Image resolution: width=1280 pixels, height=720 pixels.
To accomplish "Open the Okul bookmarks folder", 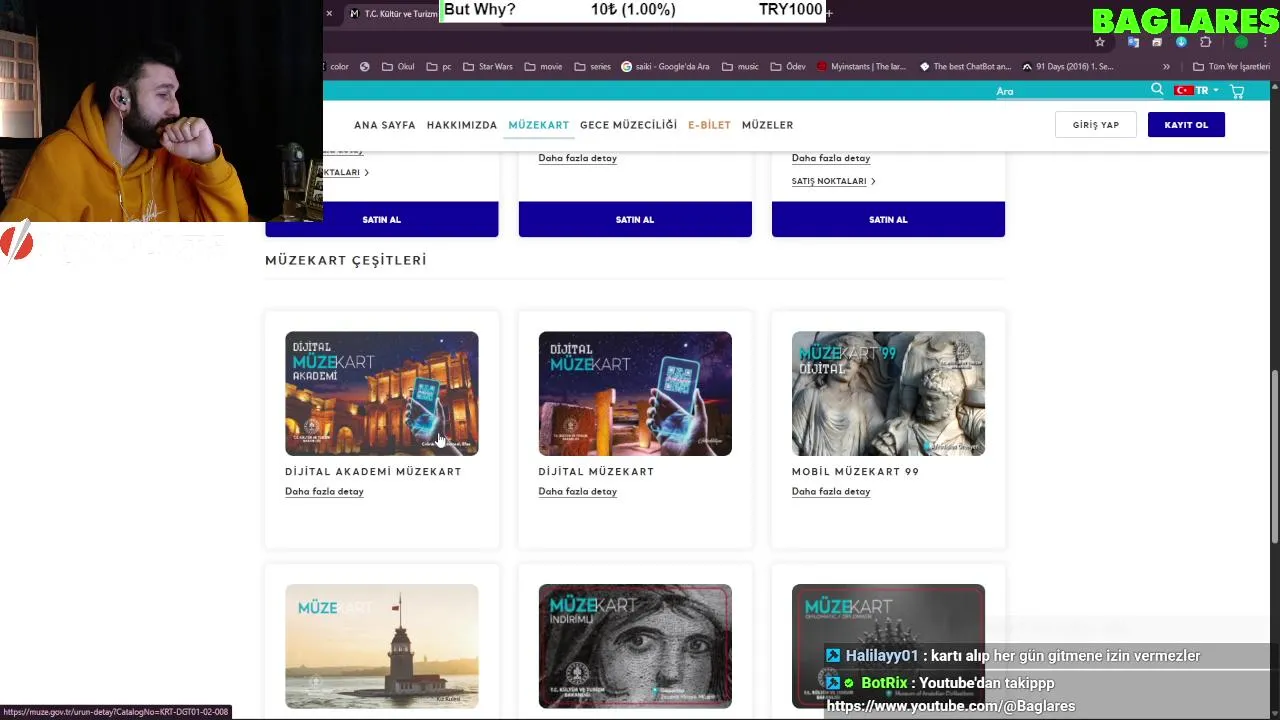I will (x=397, y=67).
